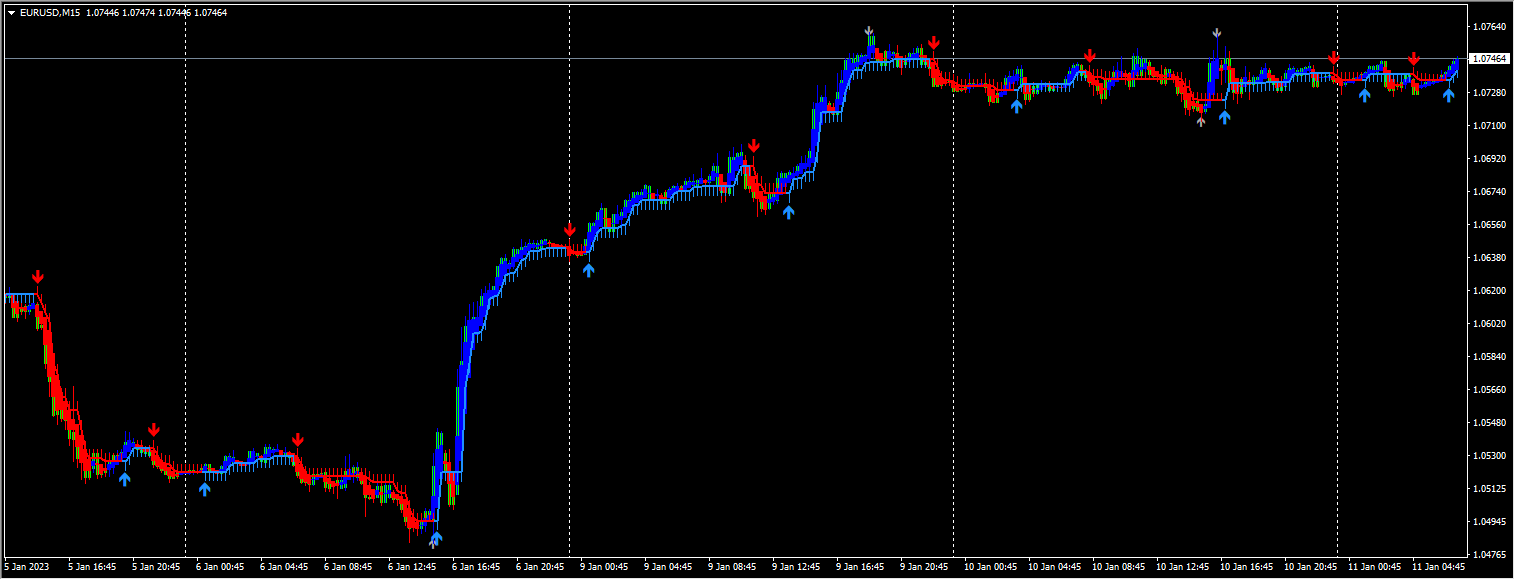Click time axis label 5 Jan 16:45
This screenshot has width=1515, height=580.
(92, 567)
